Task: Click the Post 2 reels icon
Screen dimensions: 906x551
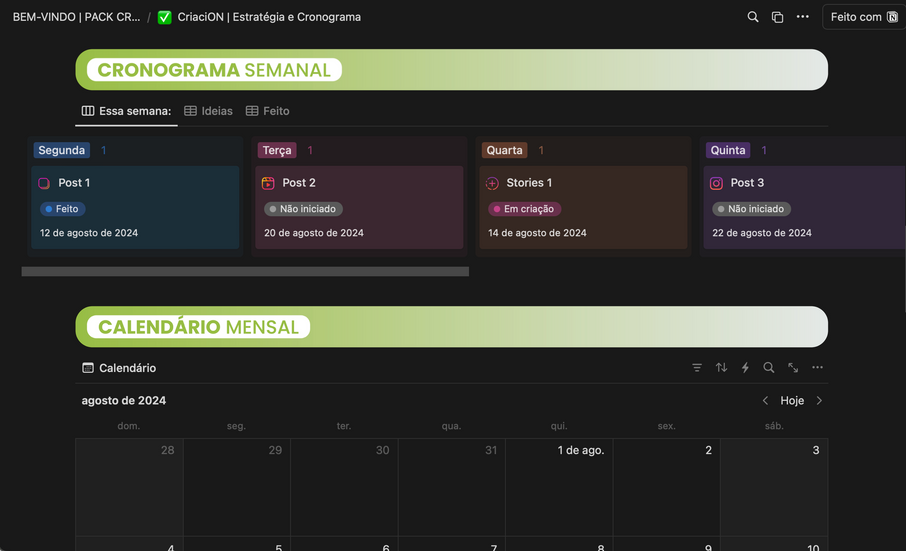Action: [268, 183]
